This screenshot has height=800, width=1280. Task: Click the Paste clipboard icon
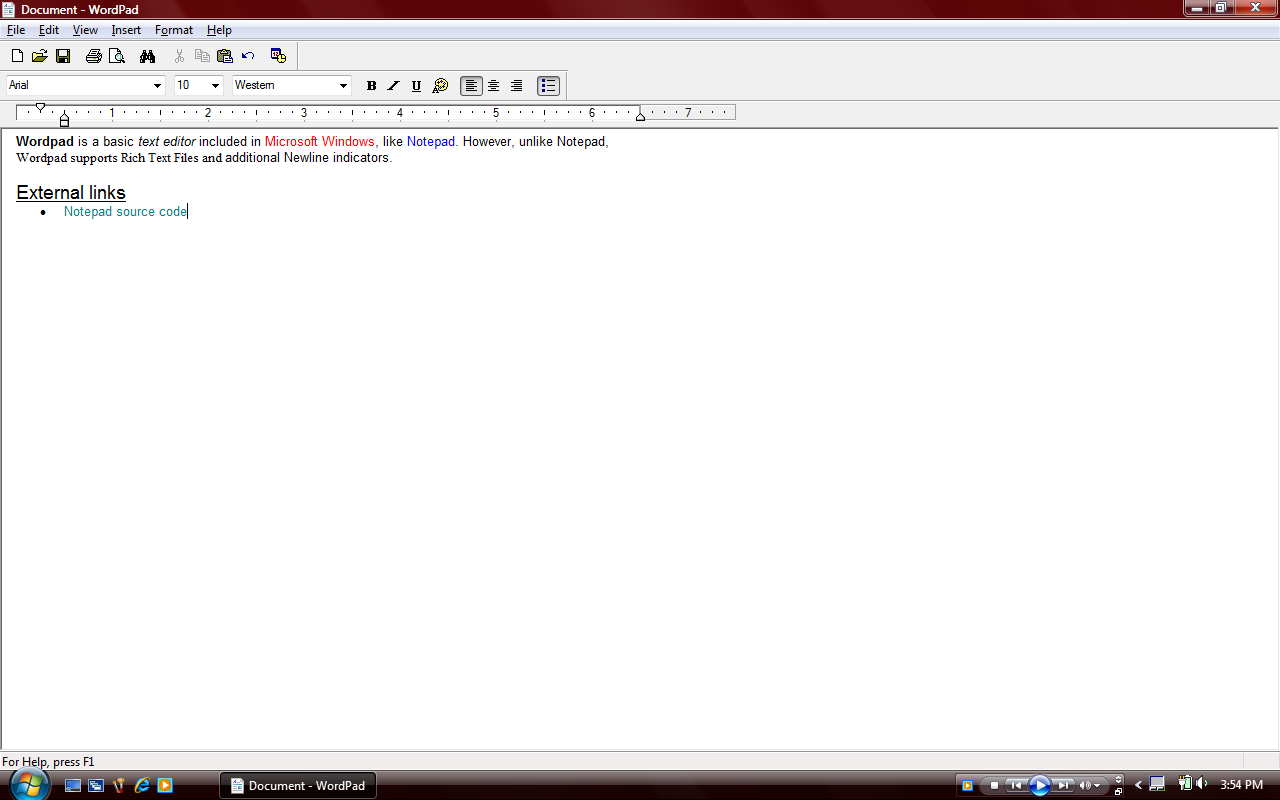[225, 56]
